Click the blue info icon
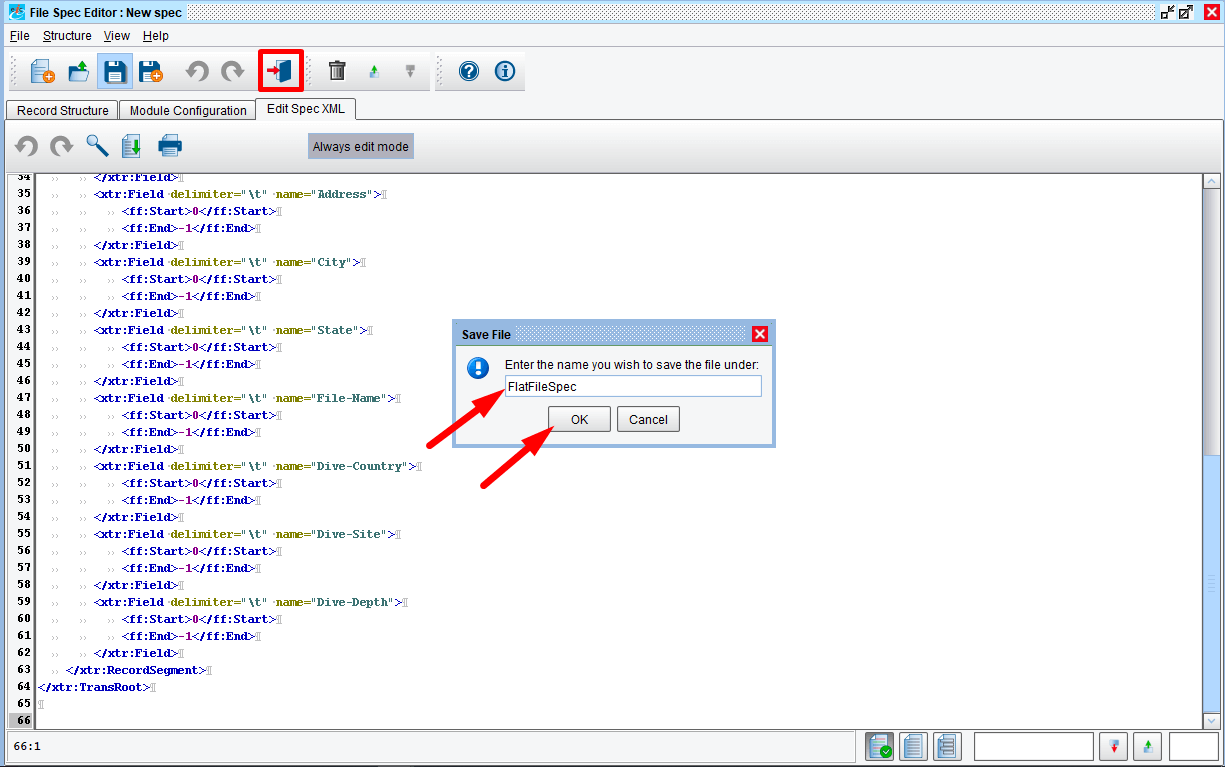The image size is (1225, 767). [505, 72]
